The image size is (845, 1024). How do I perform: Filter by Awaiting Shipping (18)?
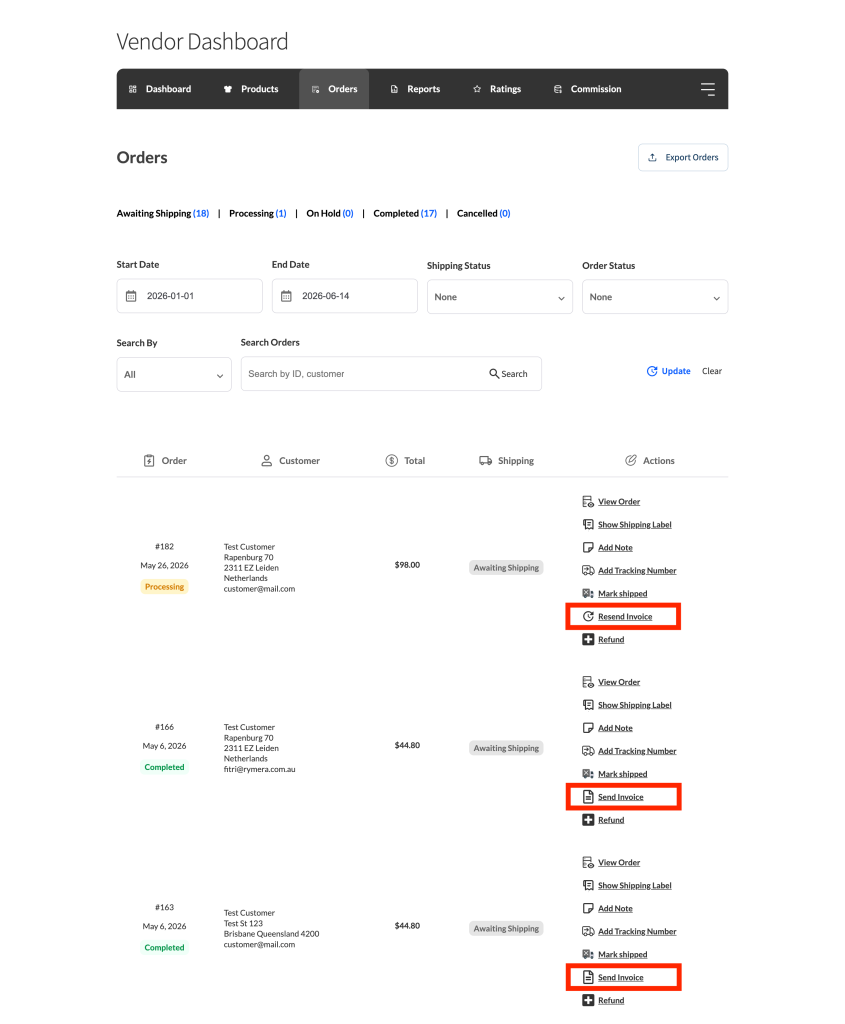click(163, 214)
